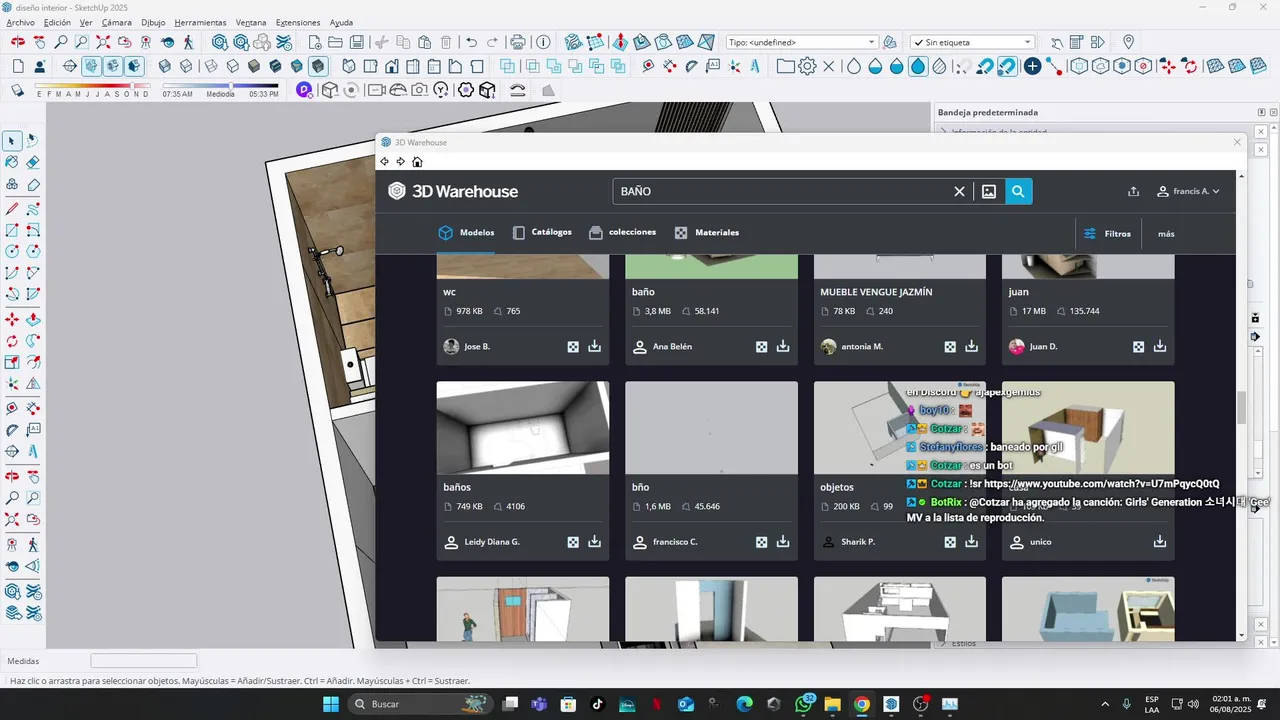Select the Rotate tool in left toolbar

click(12, 341)
